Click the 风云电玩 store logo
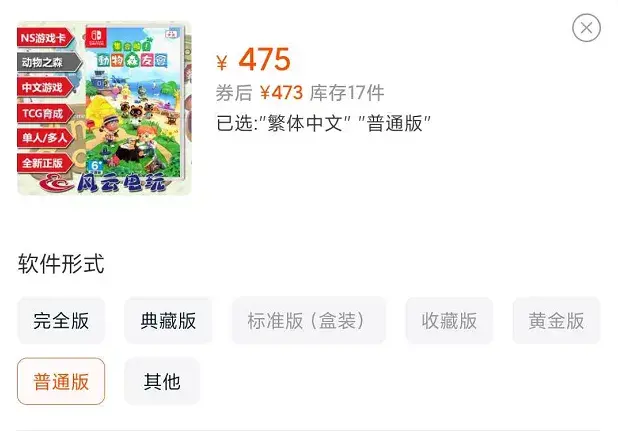 pyautogui.click(x=103, y=183)
